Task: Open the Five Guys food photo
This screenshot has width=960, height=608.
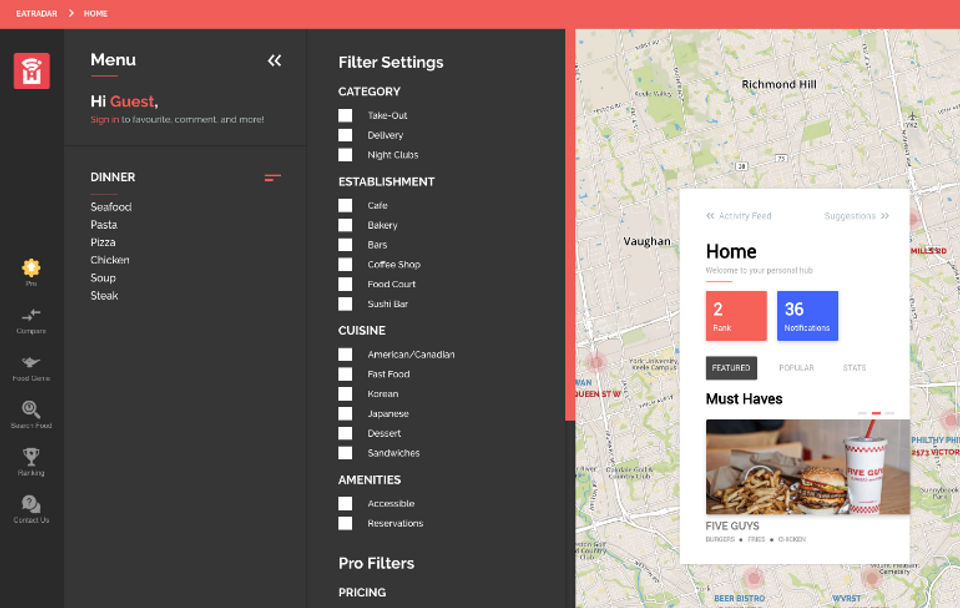Action: pos(808,467)
